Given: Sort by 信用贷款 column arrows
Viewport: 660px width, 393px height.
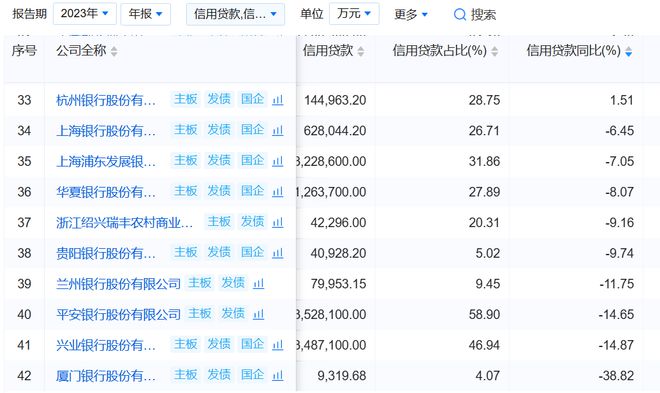Looking at the screenshot, I should 361,51.
